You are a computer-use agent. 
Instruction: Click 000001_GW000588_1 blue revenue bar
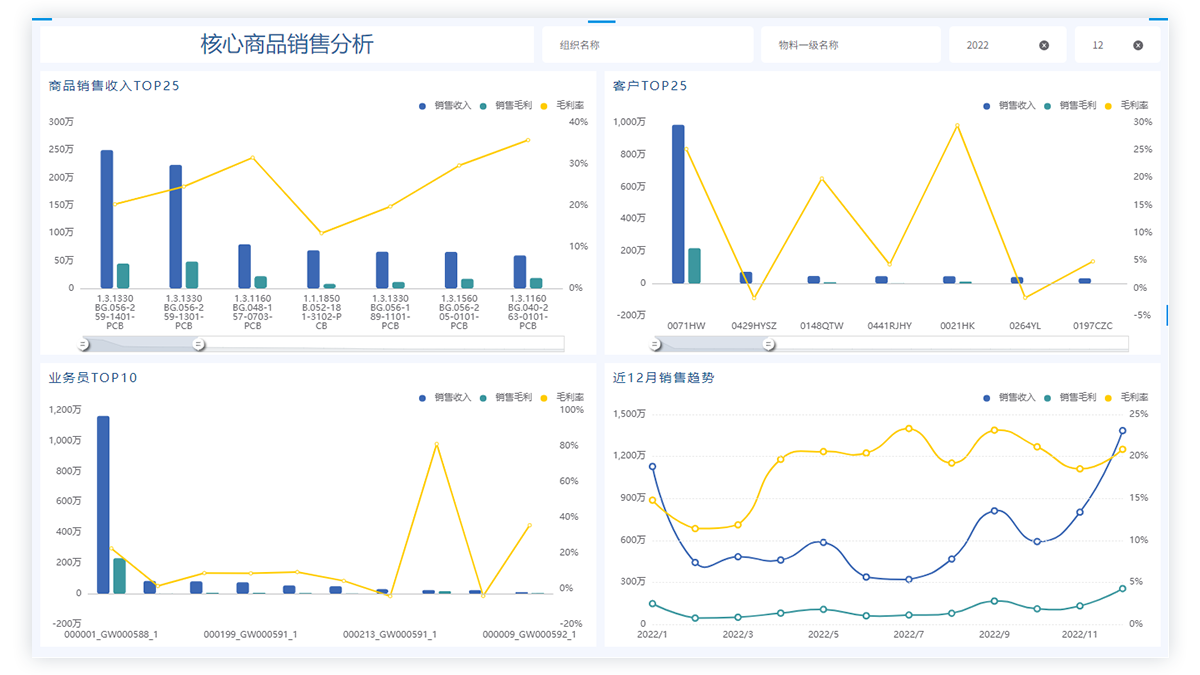pos(103,505)
